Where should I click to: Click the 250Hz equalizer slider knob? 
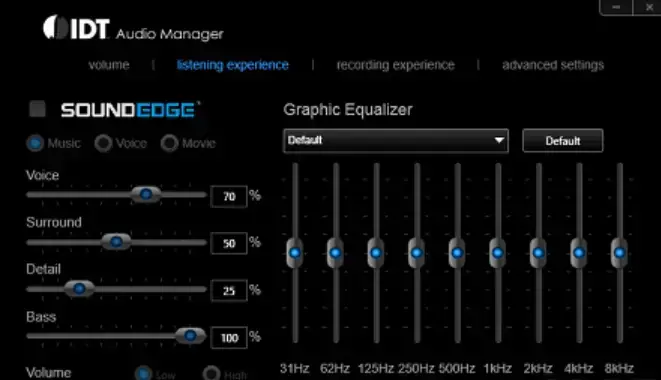point(416,253)
